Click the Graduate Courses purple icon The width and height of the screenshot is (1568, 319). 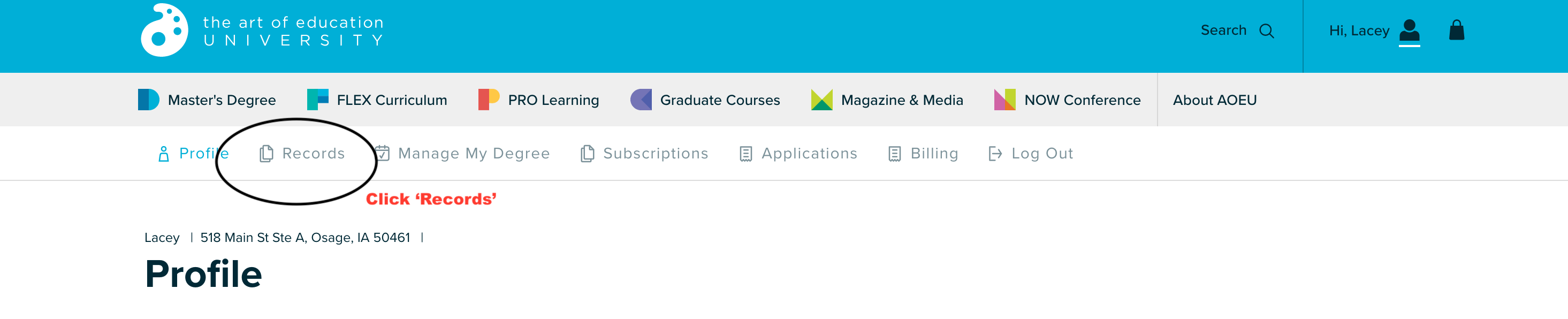coord(641,100)
